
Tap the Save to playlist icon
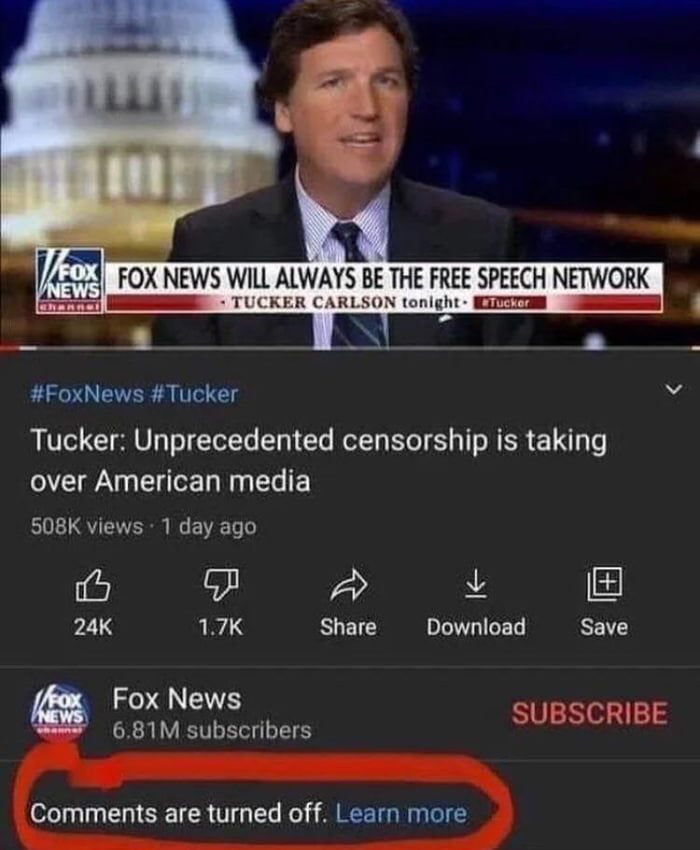[605, 584]
